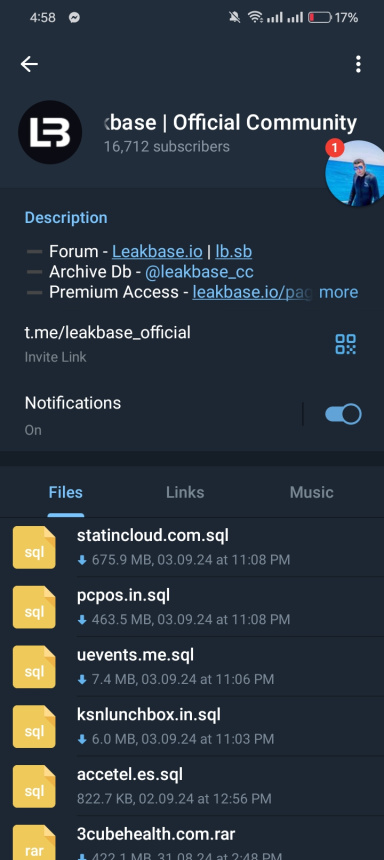Viewport: 384px width, 860px height.
Task: Tap the 'Invite Link' caption
Action: coord(55,357)
